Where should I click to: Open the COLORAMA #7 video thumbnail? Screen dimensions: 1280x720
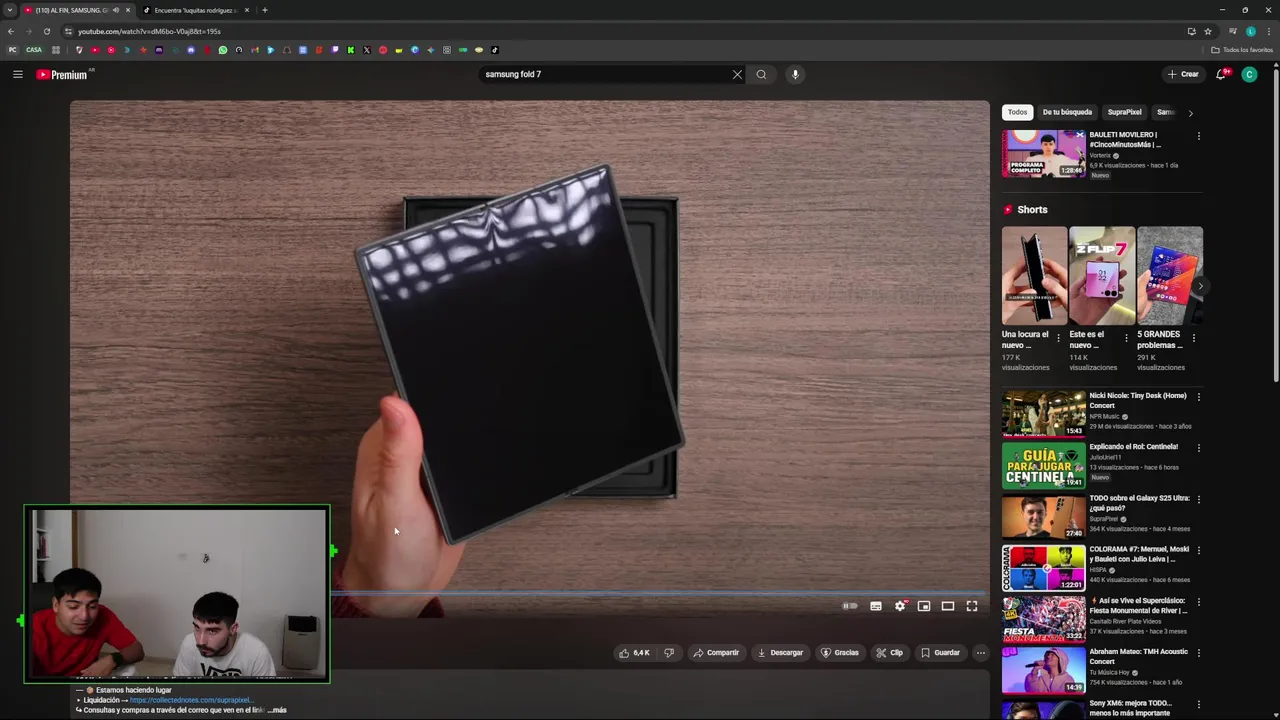[x=1044, y=568]
